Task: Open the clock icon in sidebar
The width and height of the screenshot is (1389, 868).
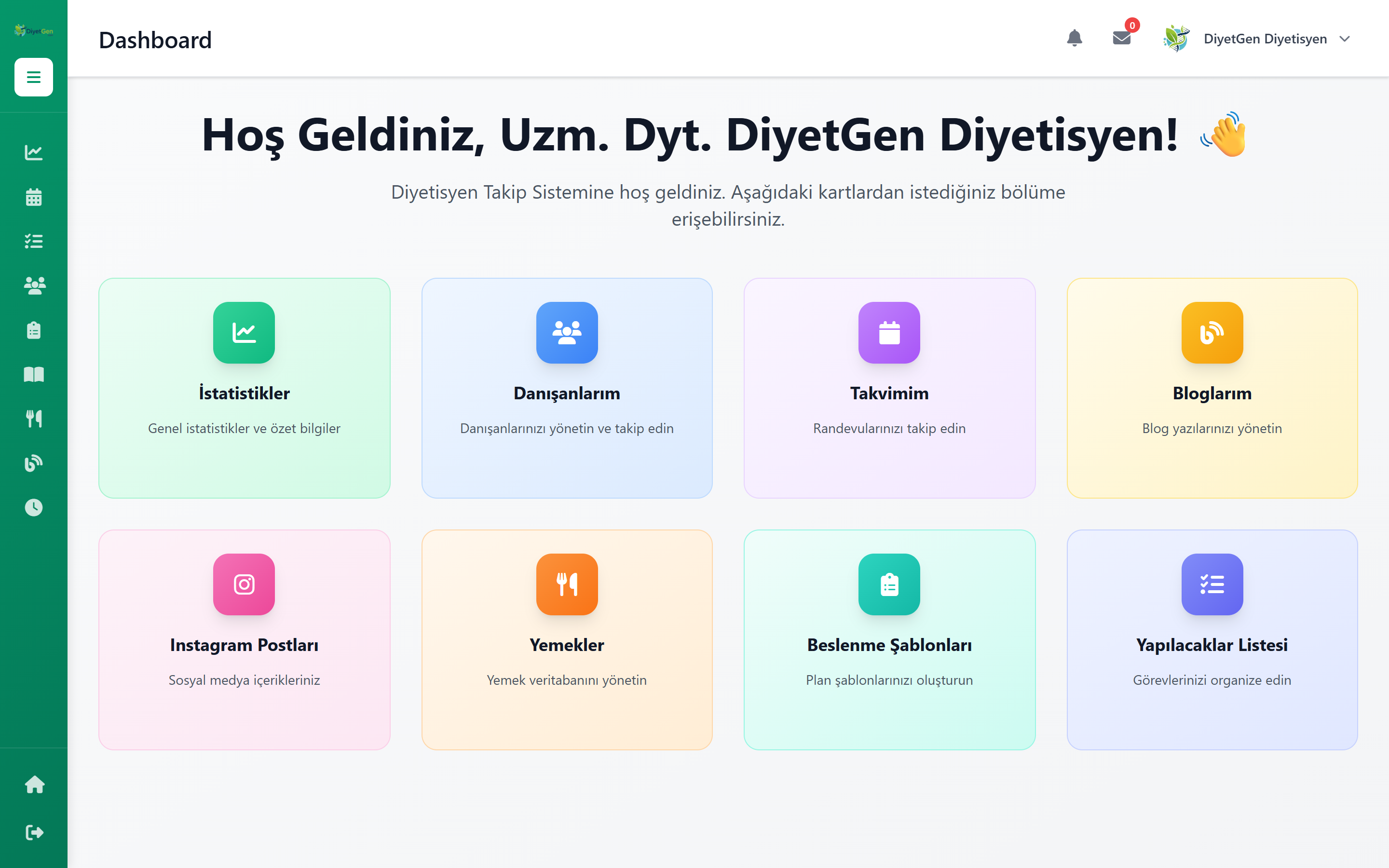Action: [33, 507]
